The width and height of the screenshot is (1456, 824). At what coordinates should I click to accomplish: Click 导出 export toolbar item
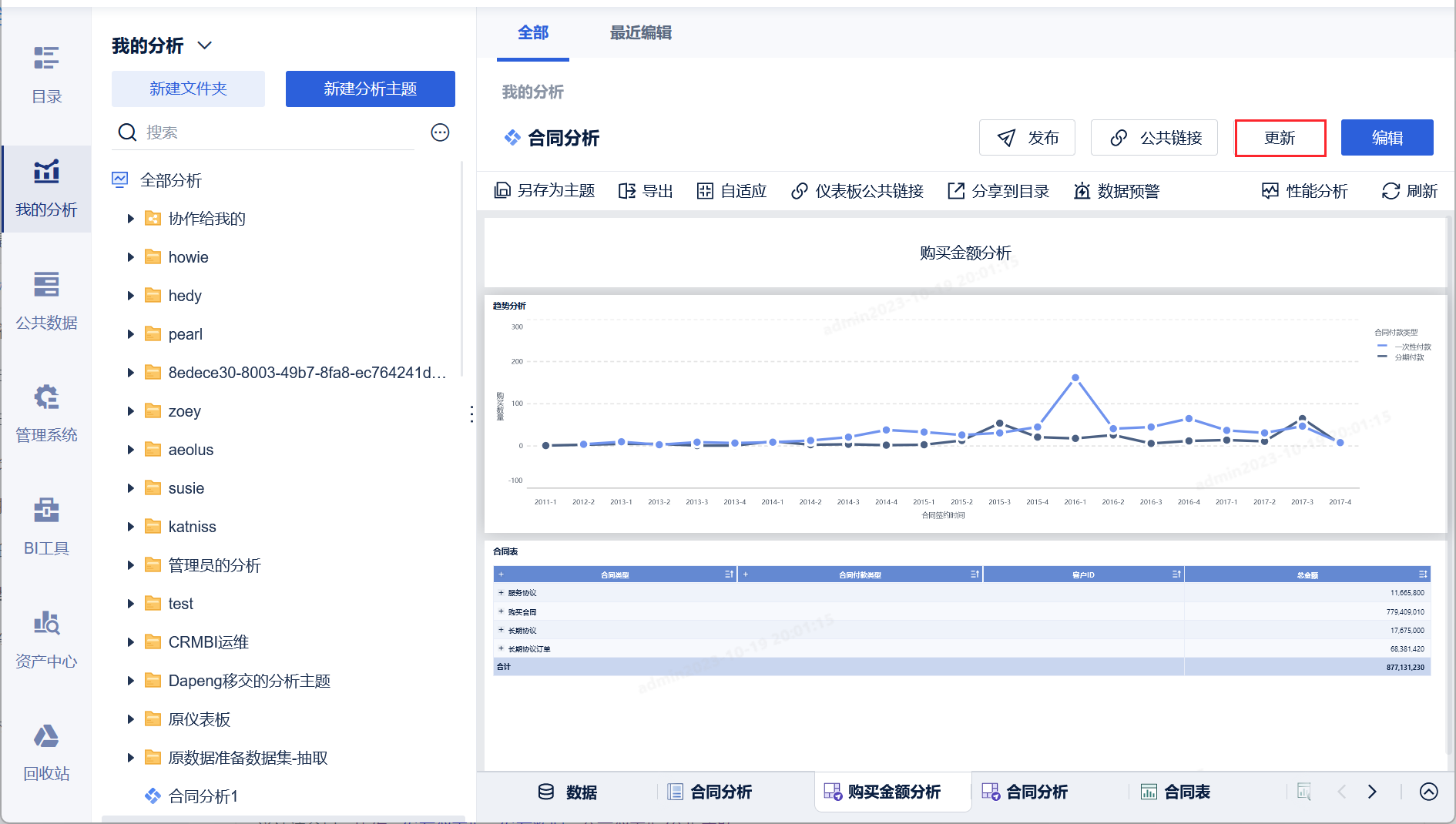pos(646,191)
